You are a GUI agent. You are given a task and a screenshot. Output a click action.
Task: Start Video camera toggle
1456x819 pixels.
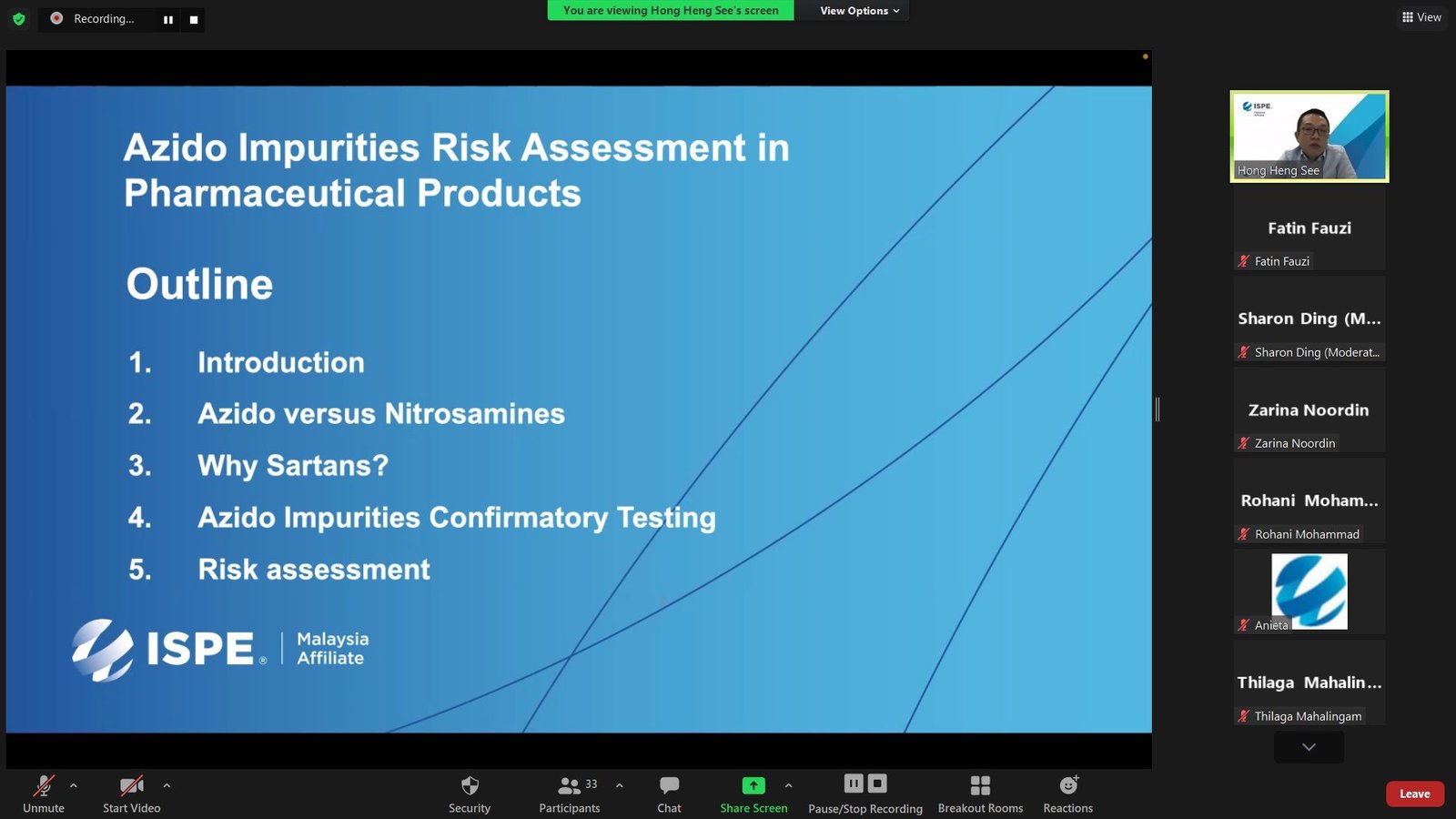click(x=132, y=786)
